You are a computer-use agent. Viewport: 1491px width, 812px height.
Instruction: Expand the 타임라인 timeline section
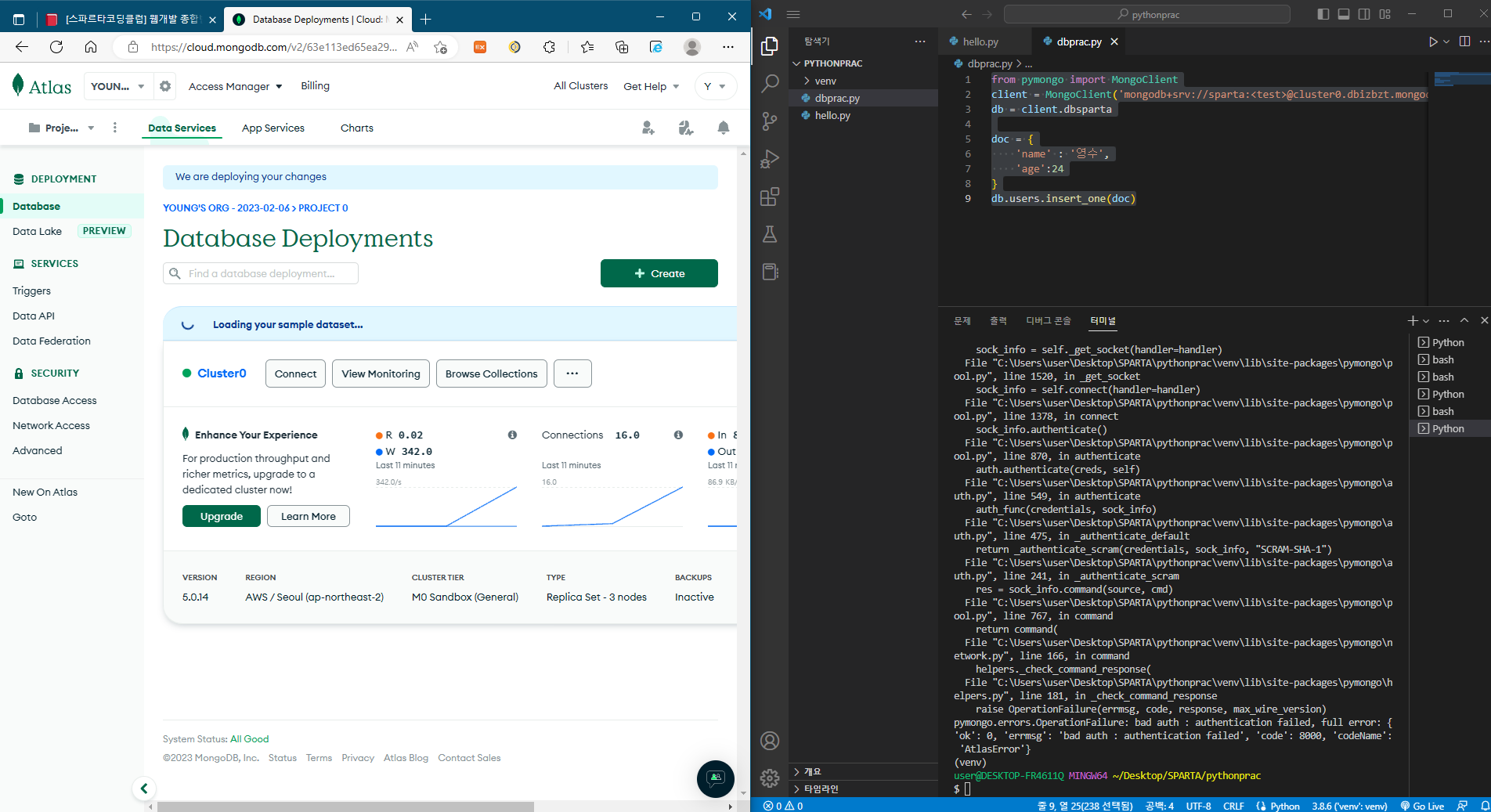click(861, 789)
